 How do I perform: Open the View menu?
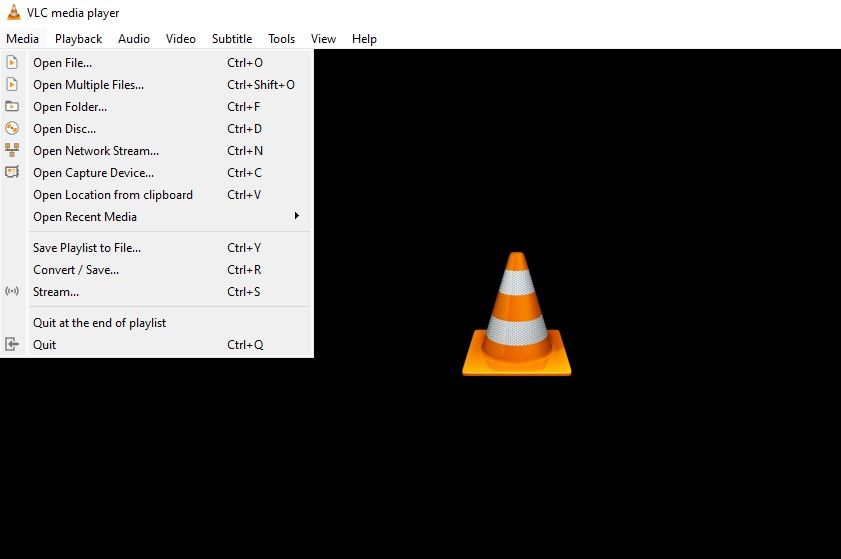323,39
